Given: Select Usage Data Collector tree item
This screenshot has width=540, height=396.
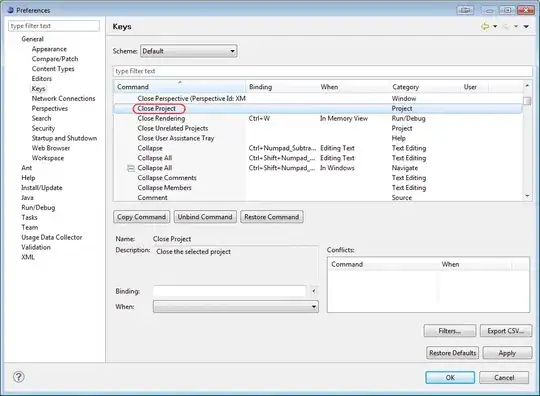Looking at the screenshot, I should point(52,237).
